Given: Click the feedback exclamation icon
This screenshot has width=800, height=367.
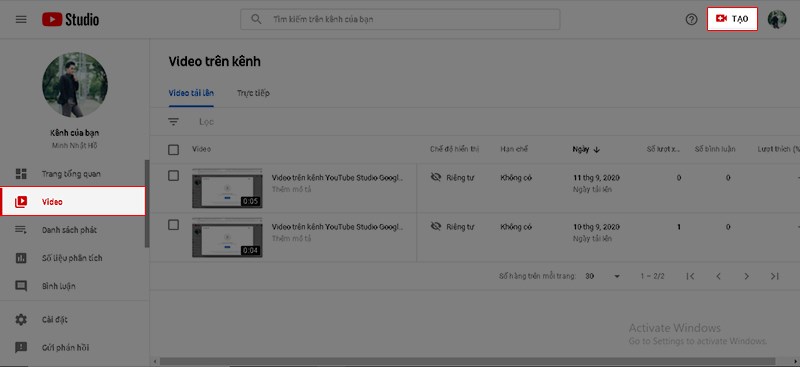Looking at the screenshot, I should [x=21, y=348].
